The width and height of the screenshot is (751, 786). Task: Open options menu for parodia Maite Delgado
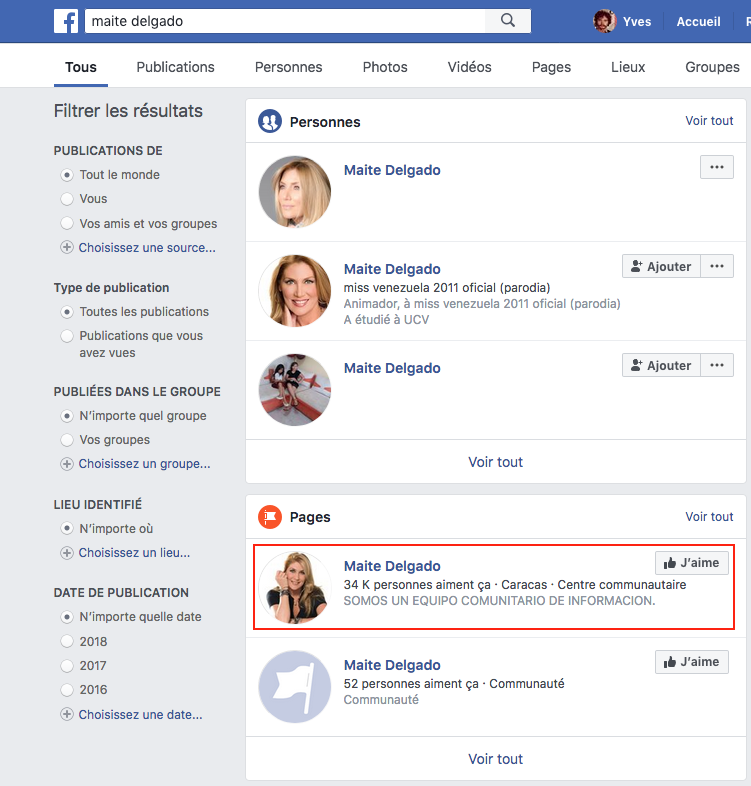pos(717,266)
